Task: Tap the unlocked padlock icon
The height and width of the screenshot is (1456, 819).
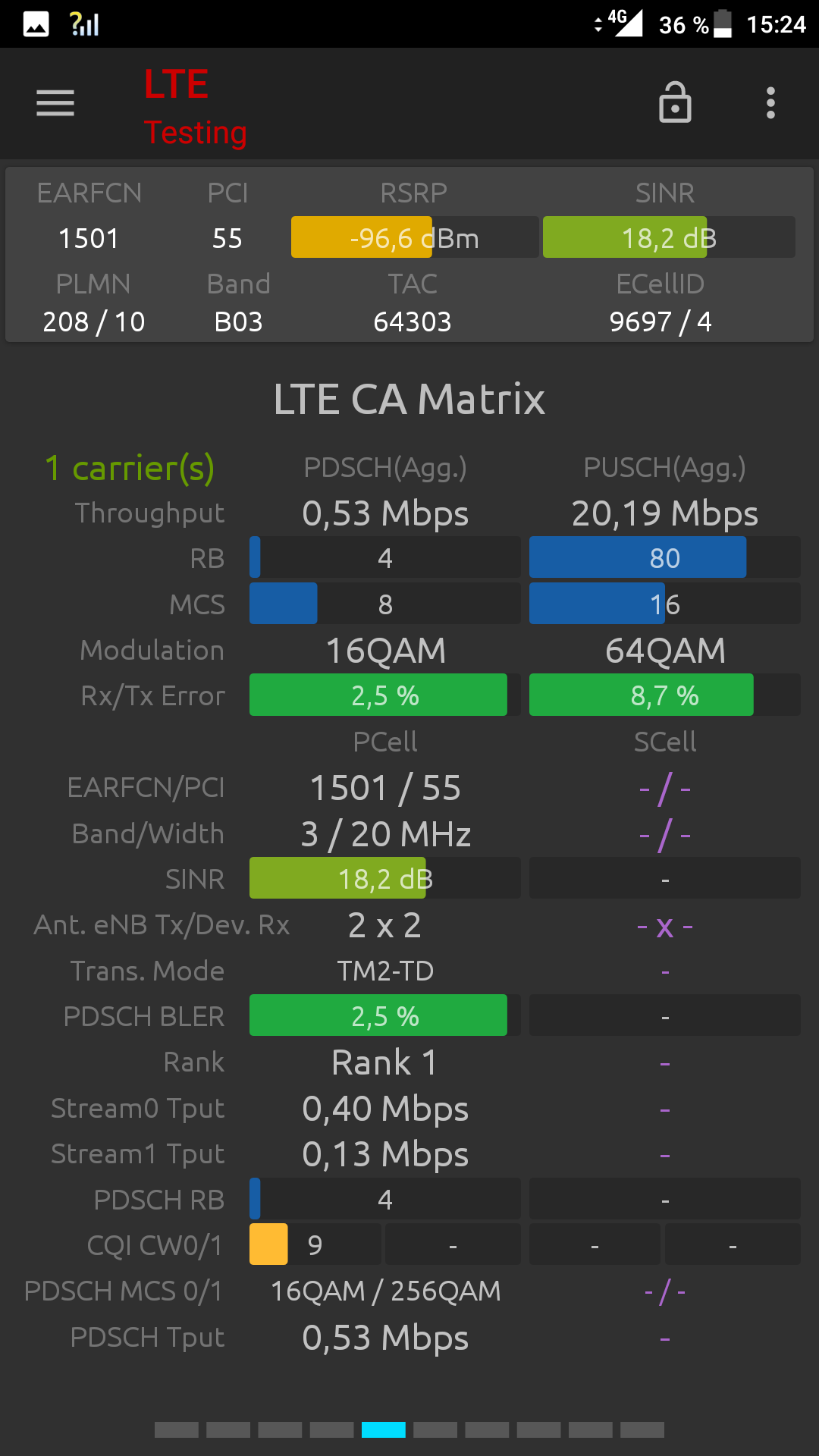Action: tap(675, 102)
